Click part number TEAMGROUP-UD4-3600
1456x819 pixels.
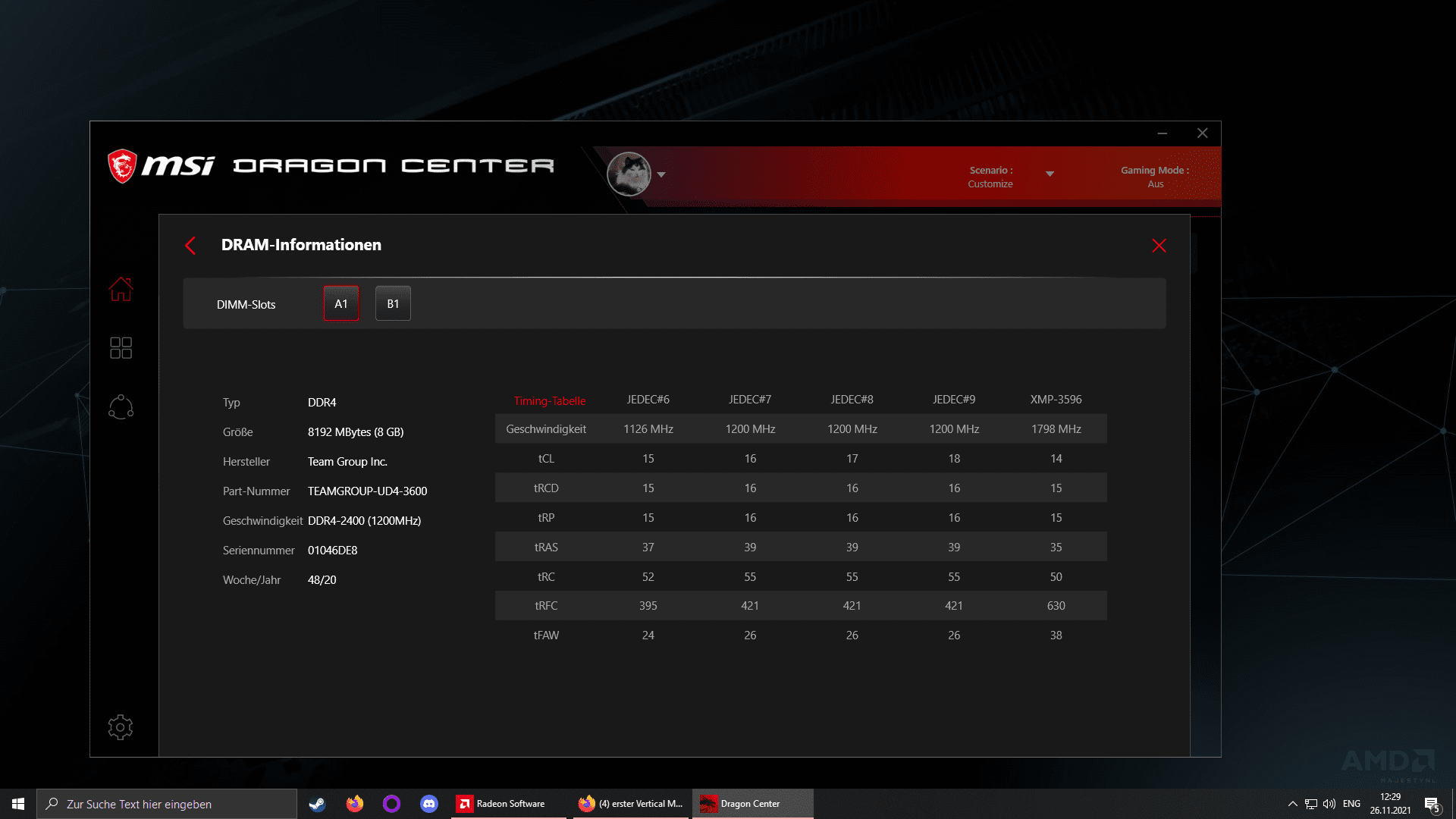point(367,491)
